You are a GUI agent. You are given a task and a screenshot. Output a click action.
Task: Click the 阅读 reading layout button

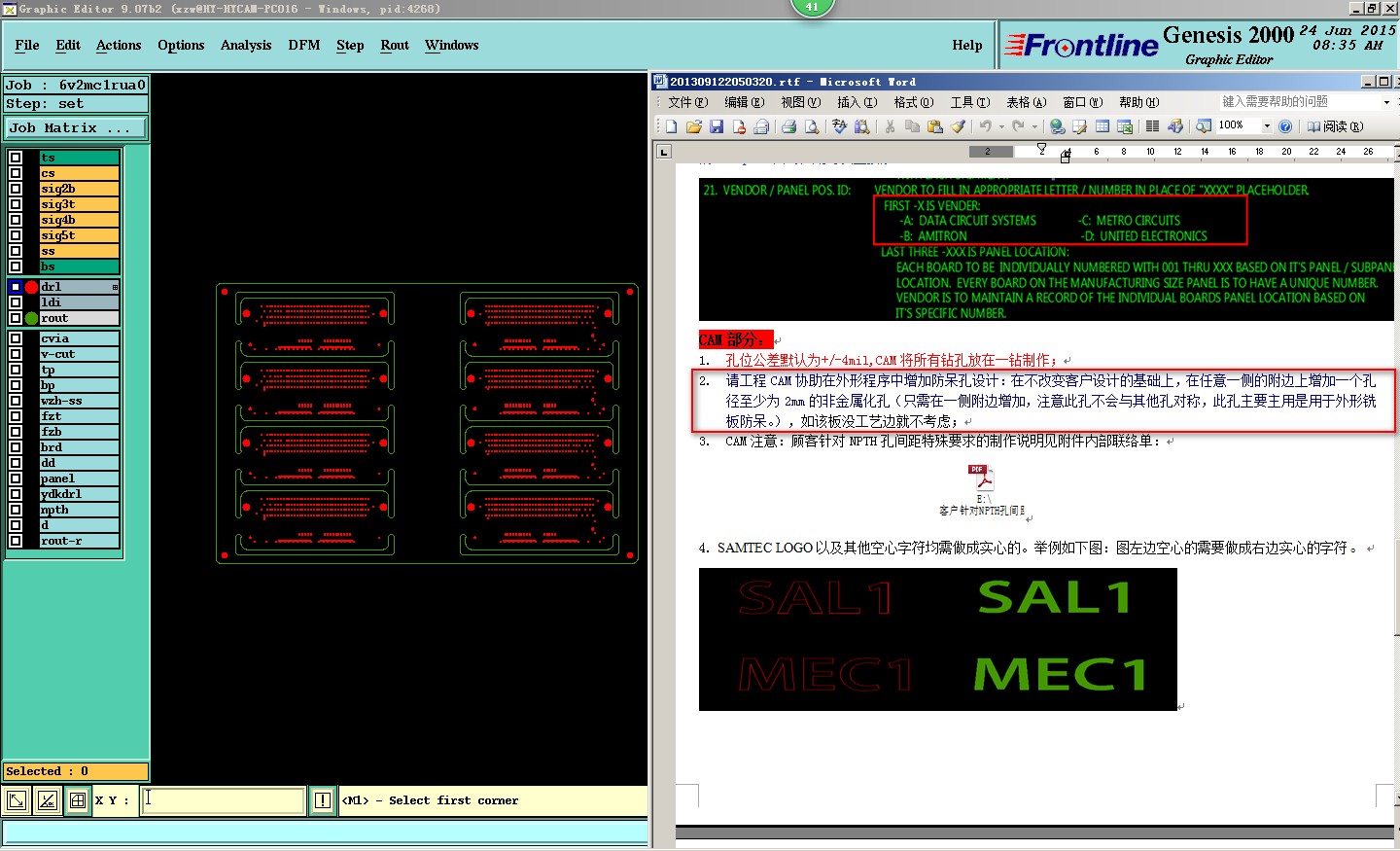click(x=1335, y=126)
